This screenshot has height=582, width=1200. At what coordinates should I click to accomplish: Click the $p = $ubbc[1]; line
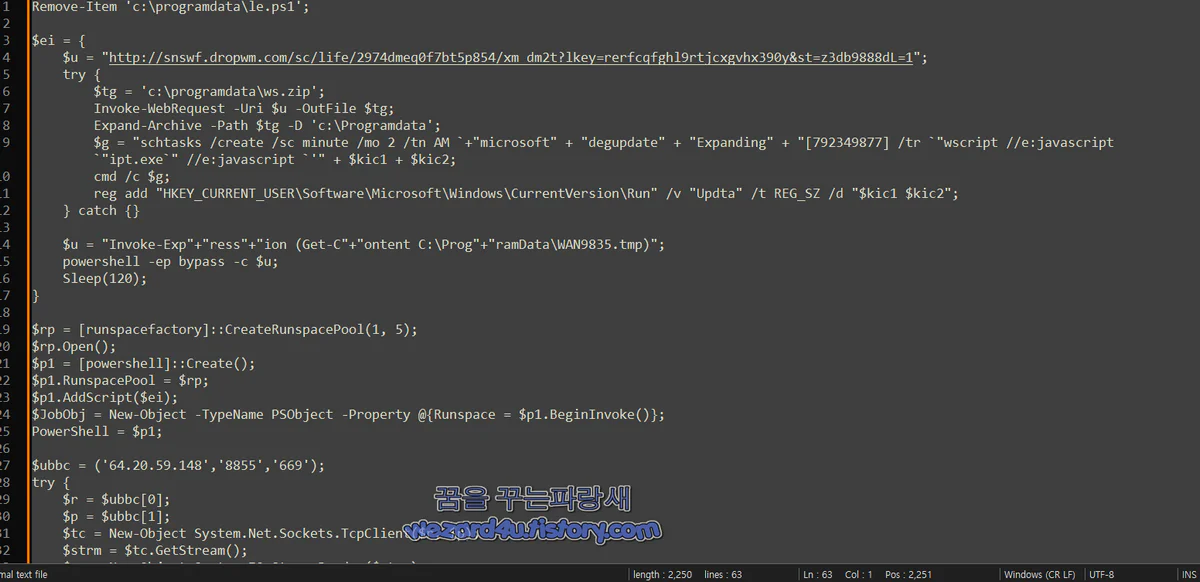point(116,516)
